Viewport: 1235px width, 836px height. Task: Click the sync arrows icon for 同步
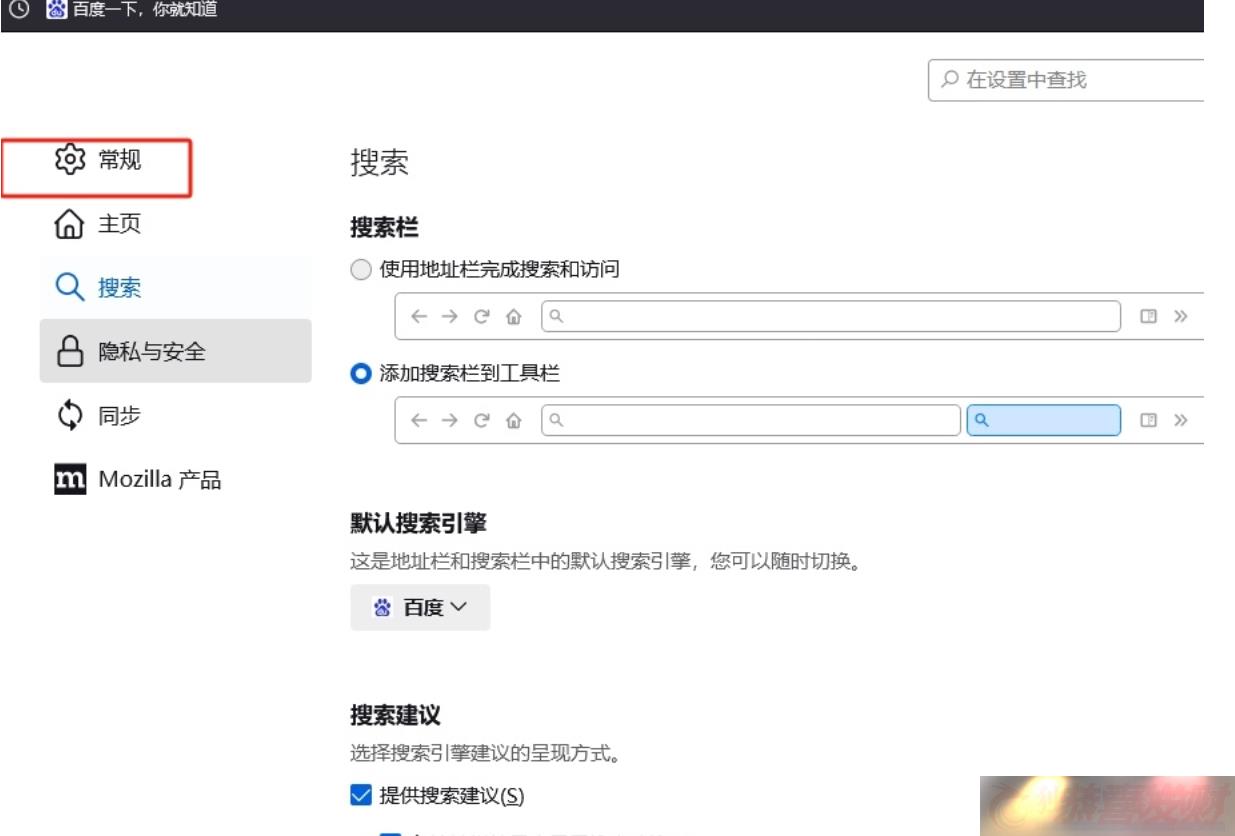68,416
